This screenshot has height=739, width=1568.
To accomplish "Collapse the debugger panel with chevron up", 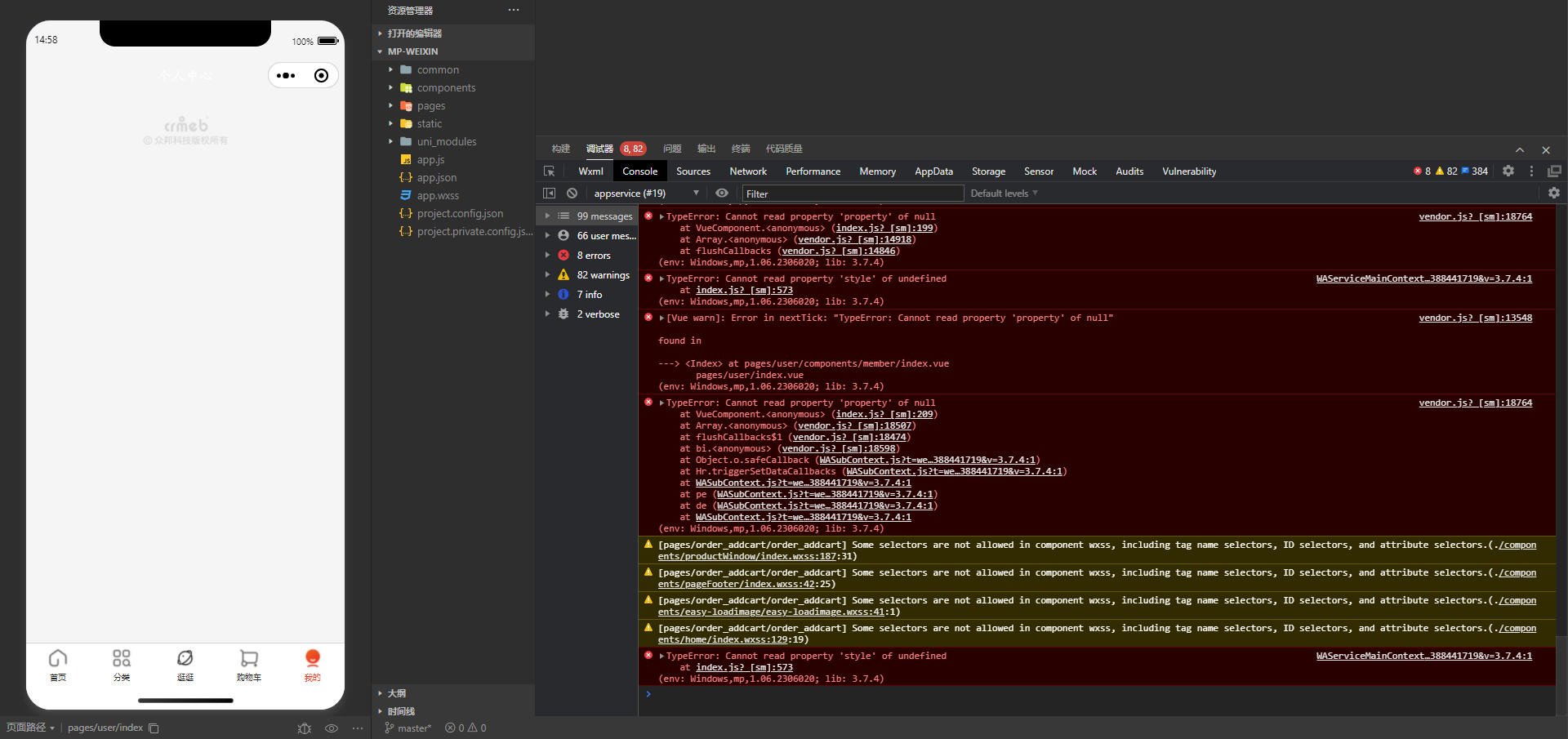I will coord(1520,150).
